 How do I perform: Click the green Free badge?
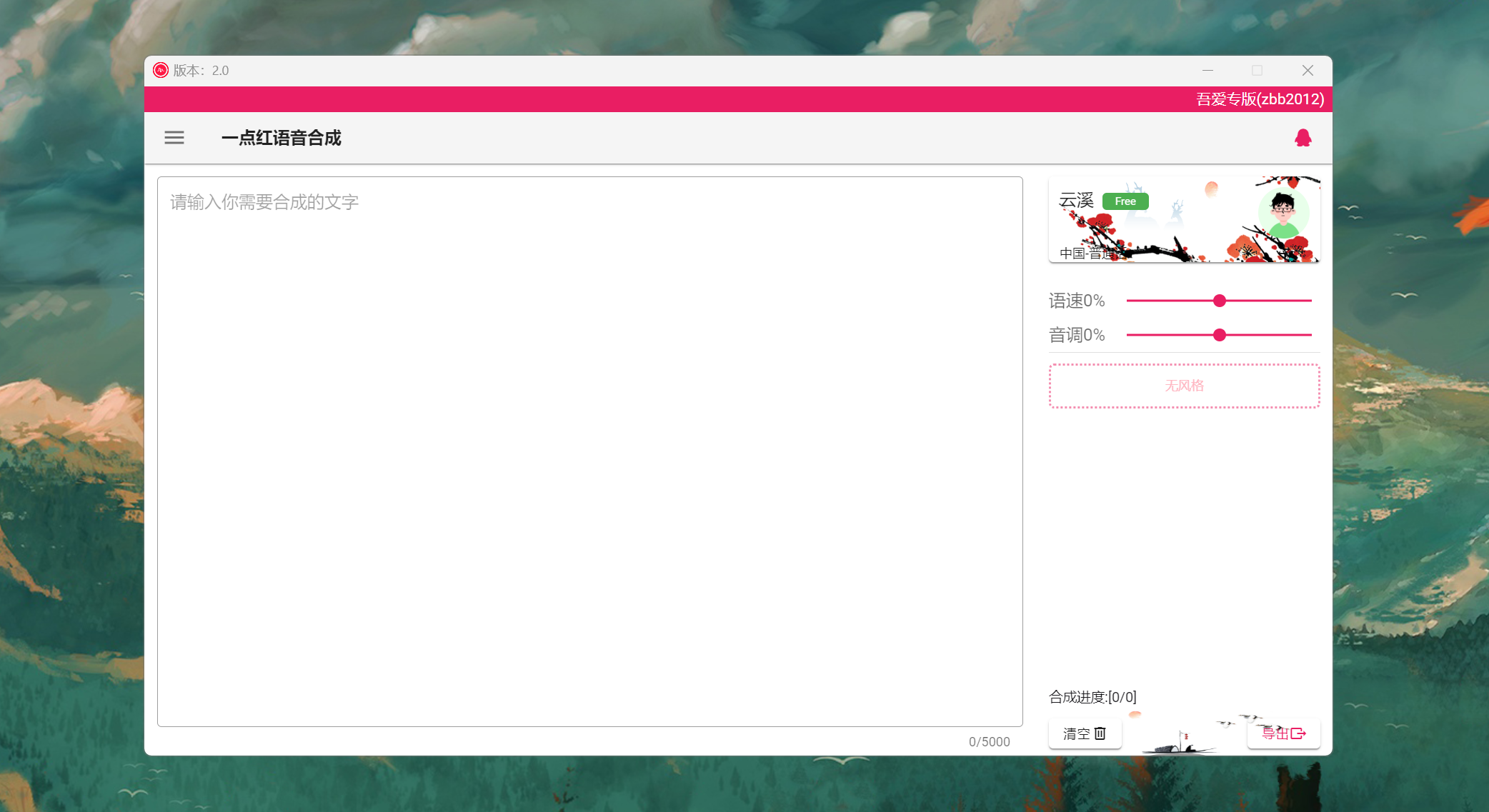[1125, 201]
